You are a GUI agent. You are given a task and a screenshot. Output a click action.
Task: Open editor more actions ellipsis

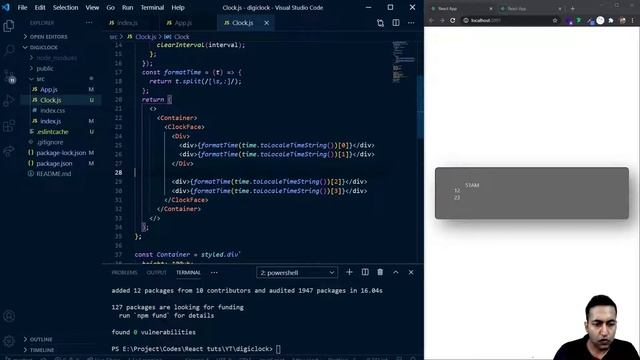[411, 23]
